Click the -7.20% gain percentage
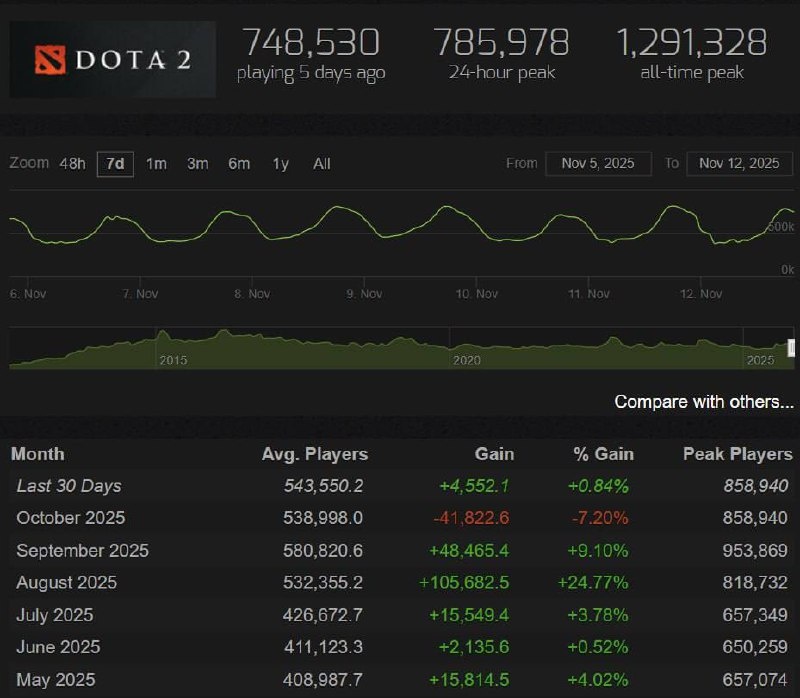800x698 pixels. click(x=599, y=518)
